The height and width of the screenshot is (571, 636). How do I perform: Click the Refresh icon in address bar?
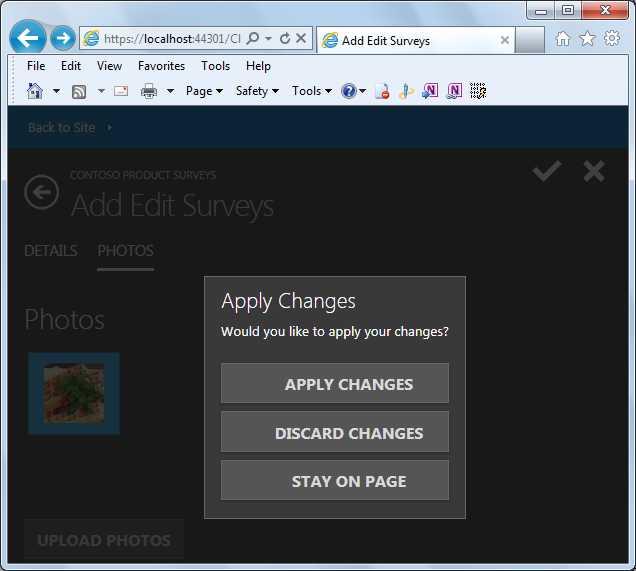click(285, 39)
